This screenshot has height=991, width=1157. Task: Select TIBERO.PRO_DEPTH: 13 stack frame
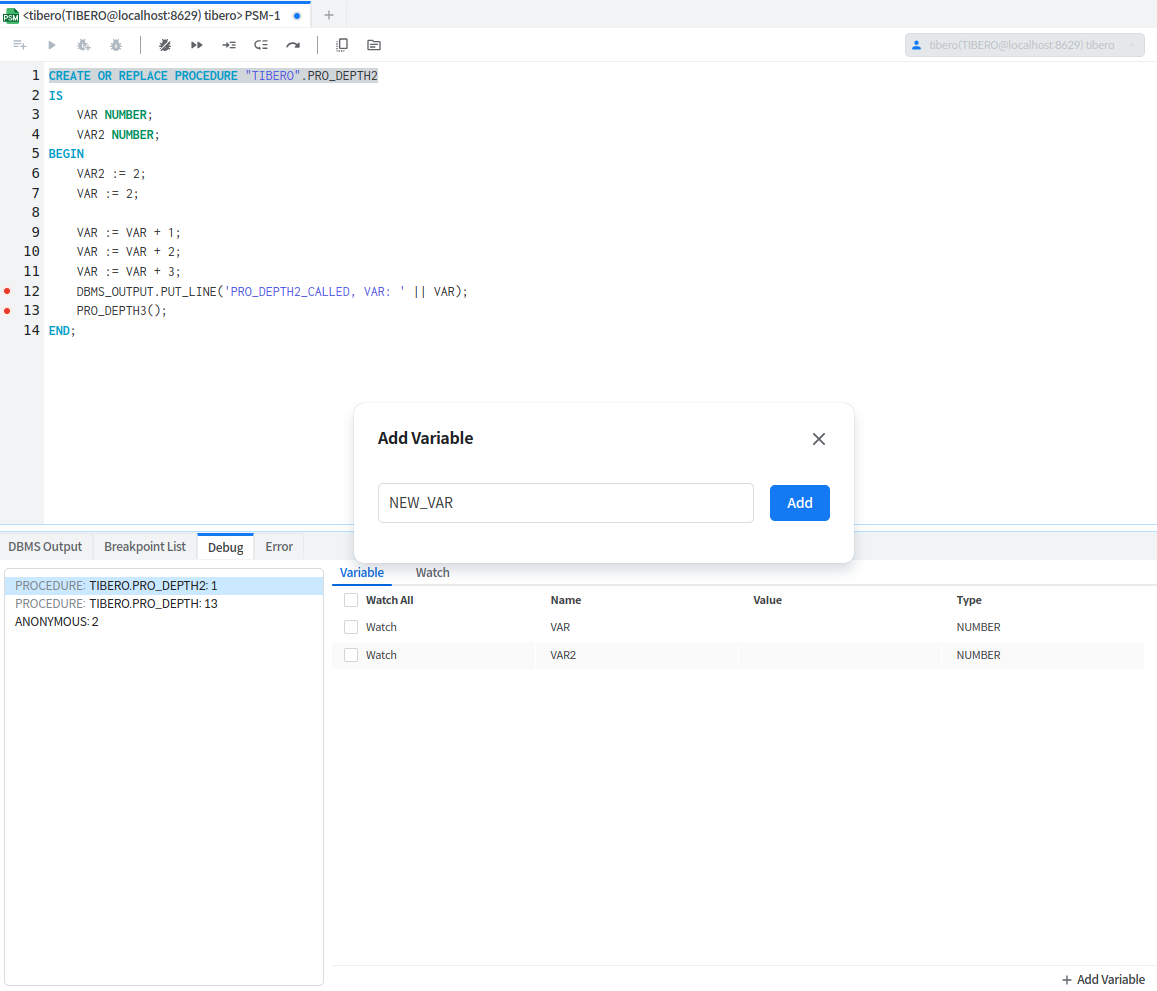tap(116, 604)
